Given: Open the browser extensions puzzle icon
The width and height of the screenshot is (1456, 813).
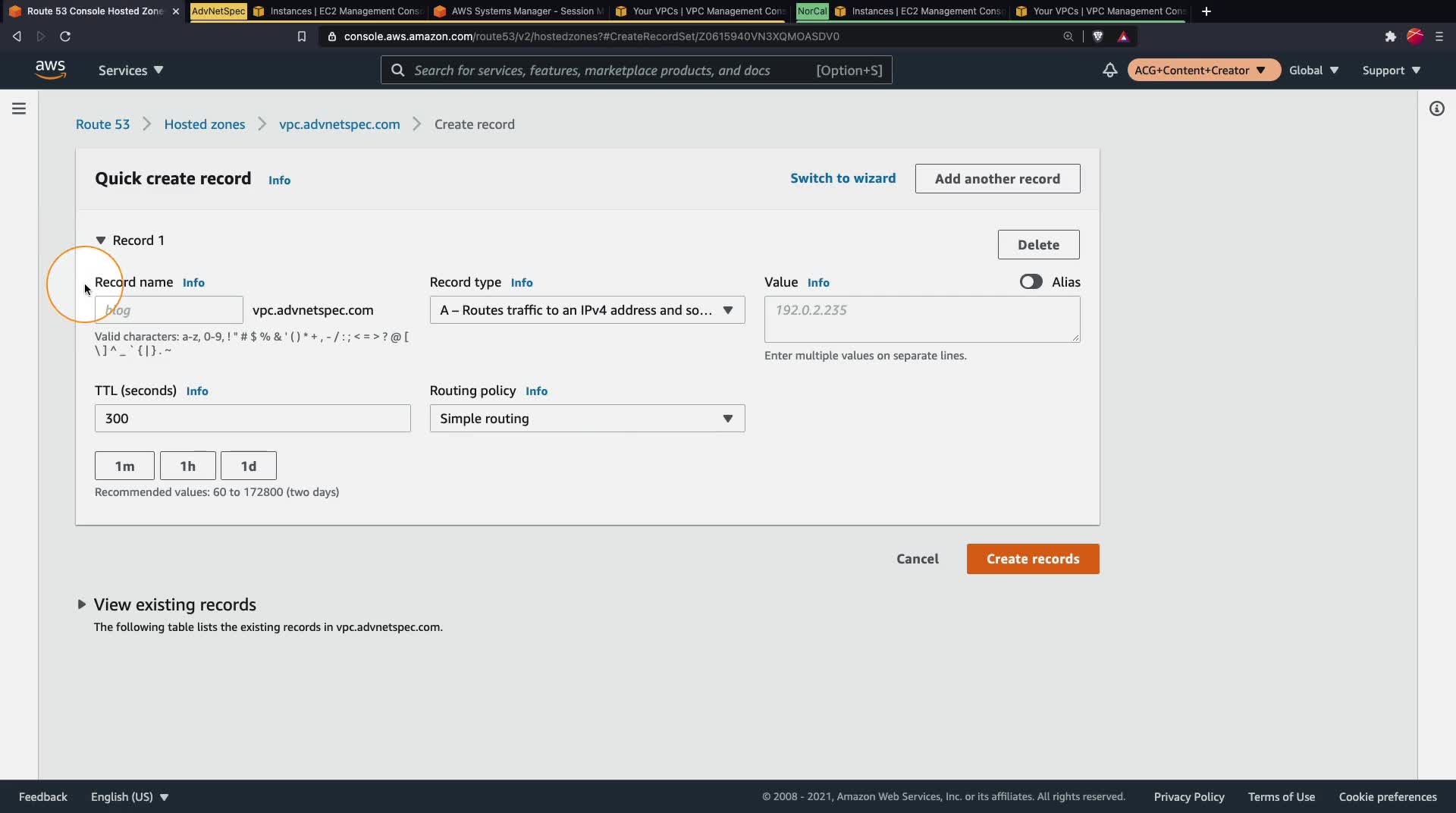Looking at the screenshot, I should tap(1390, 36).
